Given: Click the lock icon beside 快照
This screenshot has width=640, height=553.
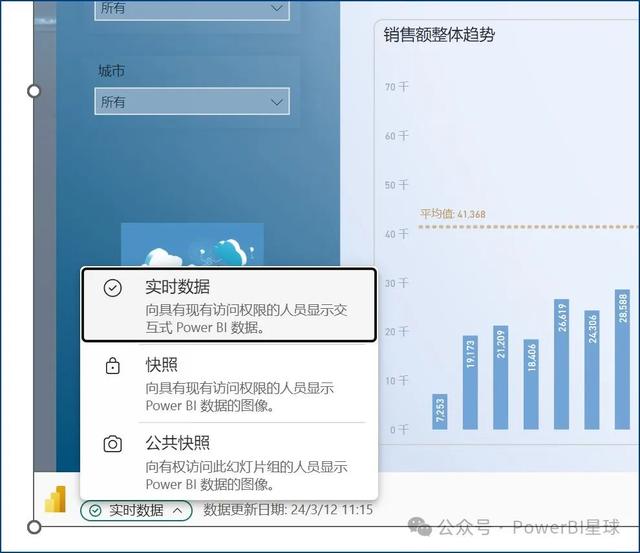Looking at the screenshot, I should (113, 366).
